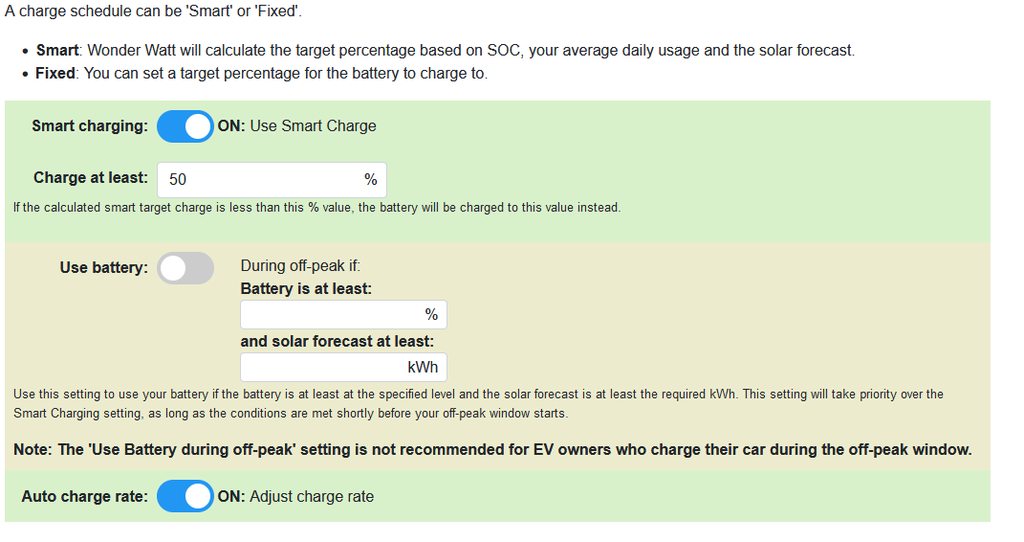The width and height of the screenshot is (1024, 542).
Task: Click the 'ON: Adjust charge rate' status text
Action: [x=296, y=496]
